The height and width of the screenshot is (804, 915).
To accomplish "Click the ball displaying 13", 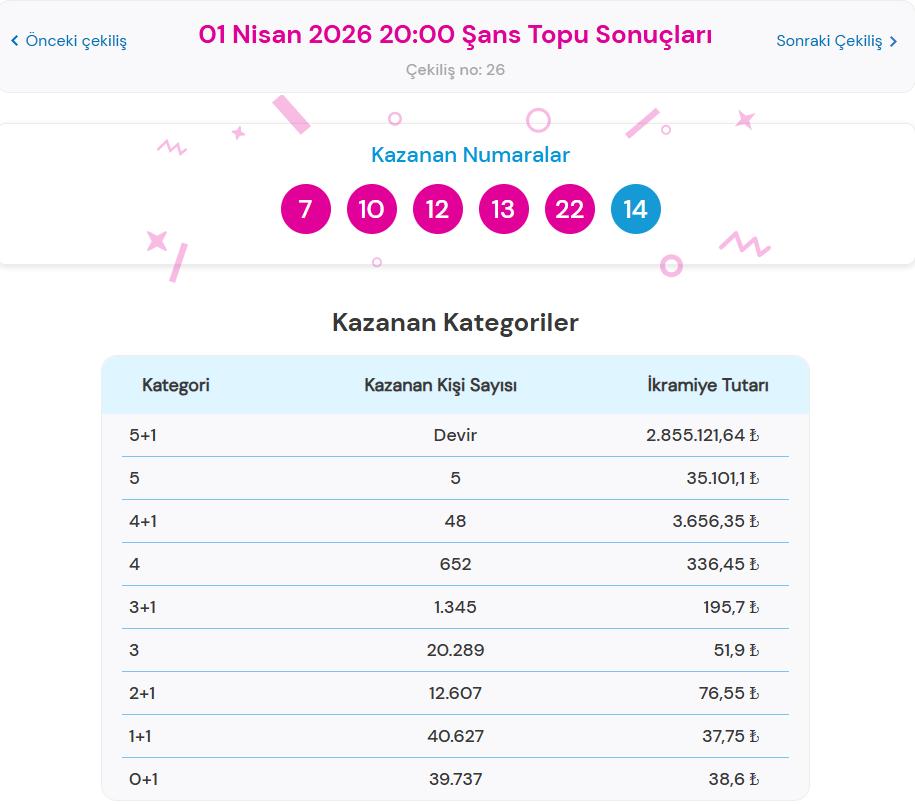I will coord(503,209).
